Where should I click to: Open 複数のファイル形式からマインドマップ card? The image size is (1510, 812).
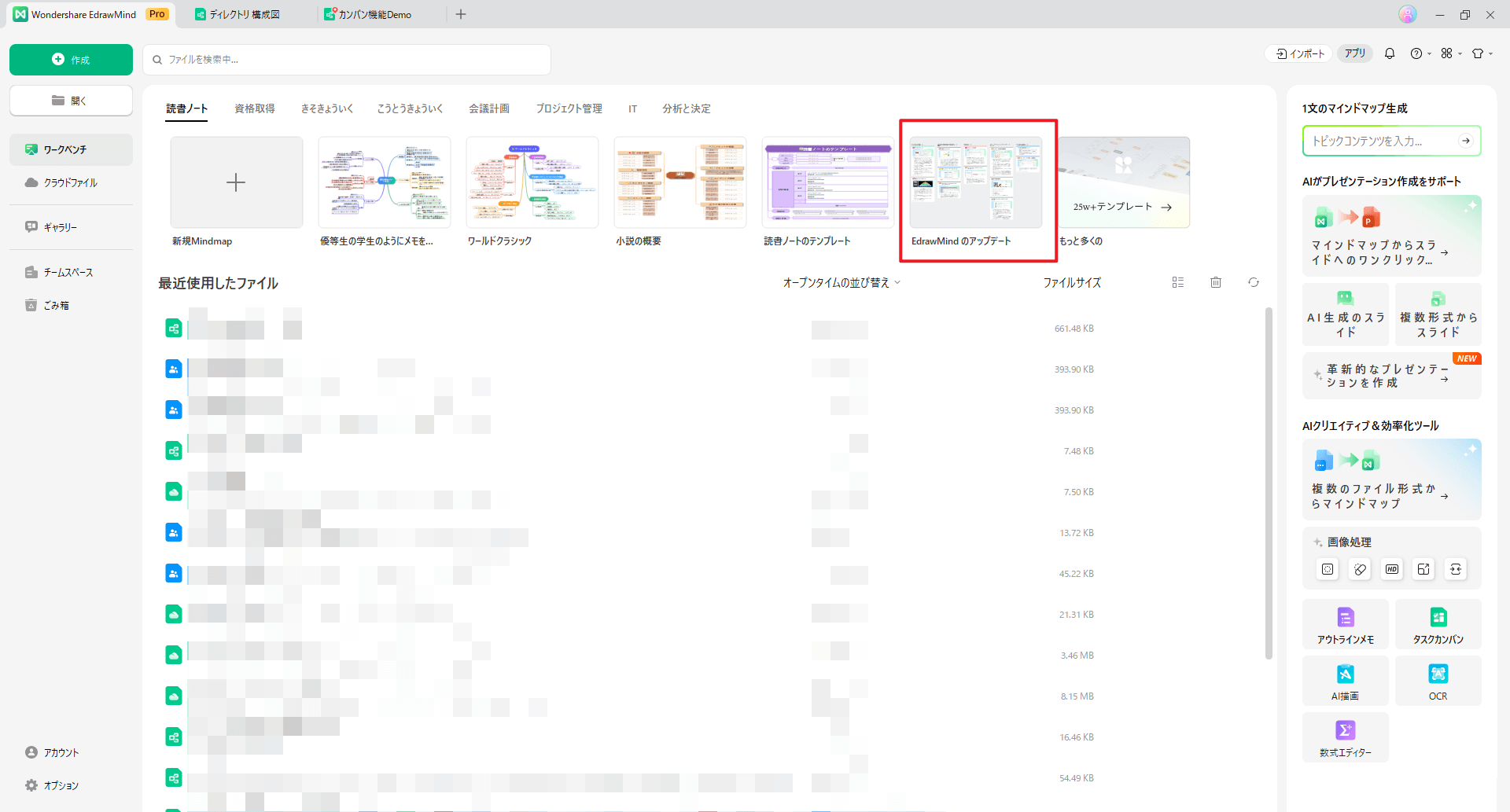(x=1392, y=479)
